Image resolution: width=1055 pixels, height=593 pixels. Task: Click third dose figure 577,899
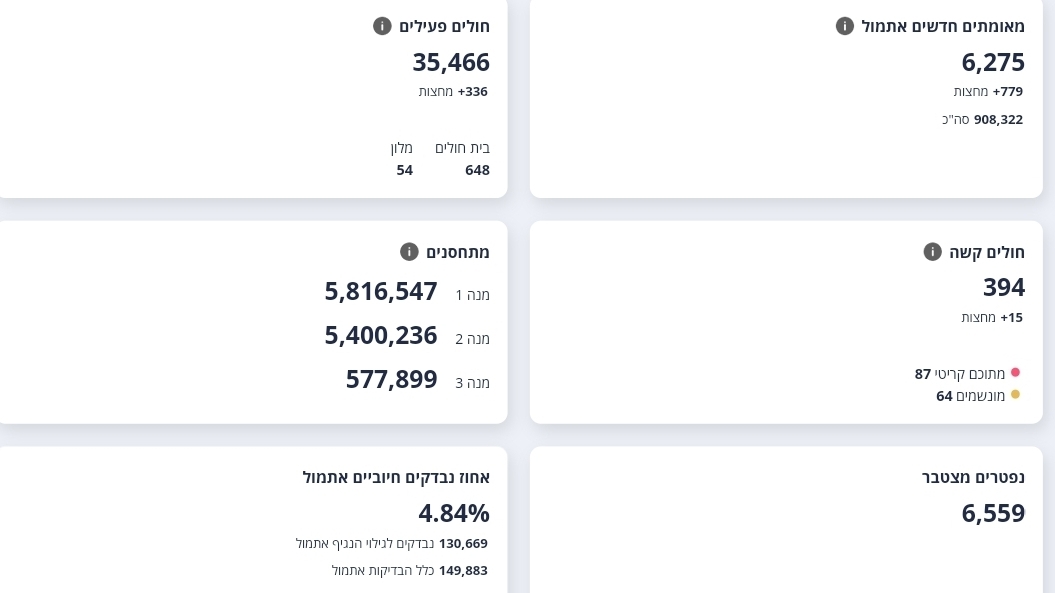(392, 380)
